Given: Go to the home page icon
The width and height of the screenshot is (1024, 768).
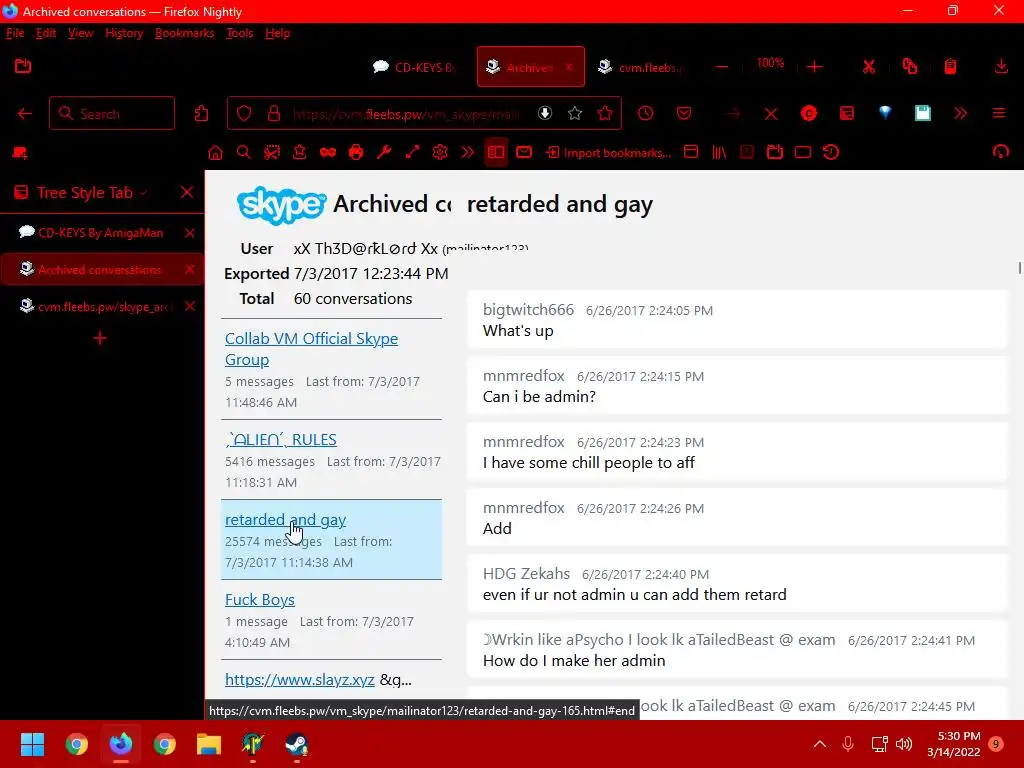Looking at the screenshot, I should 215,153.
